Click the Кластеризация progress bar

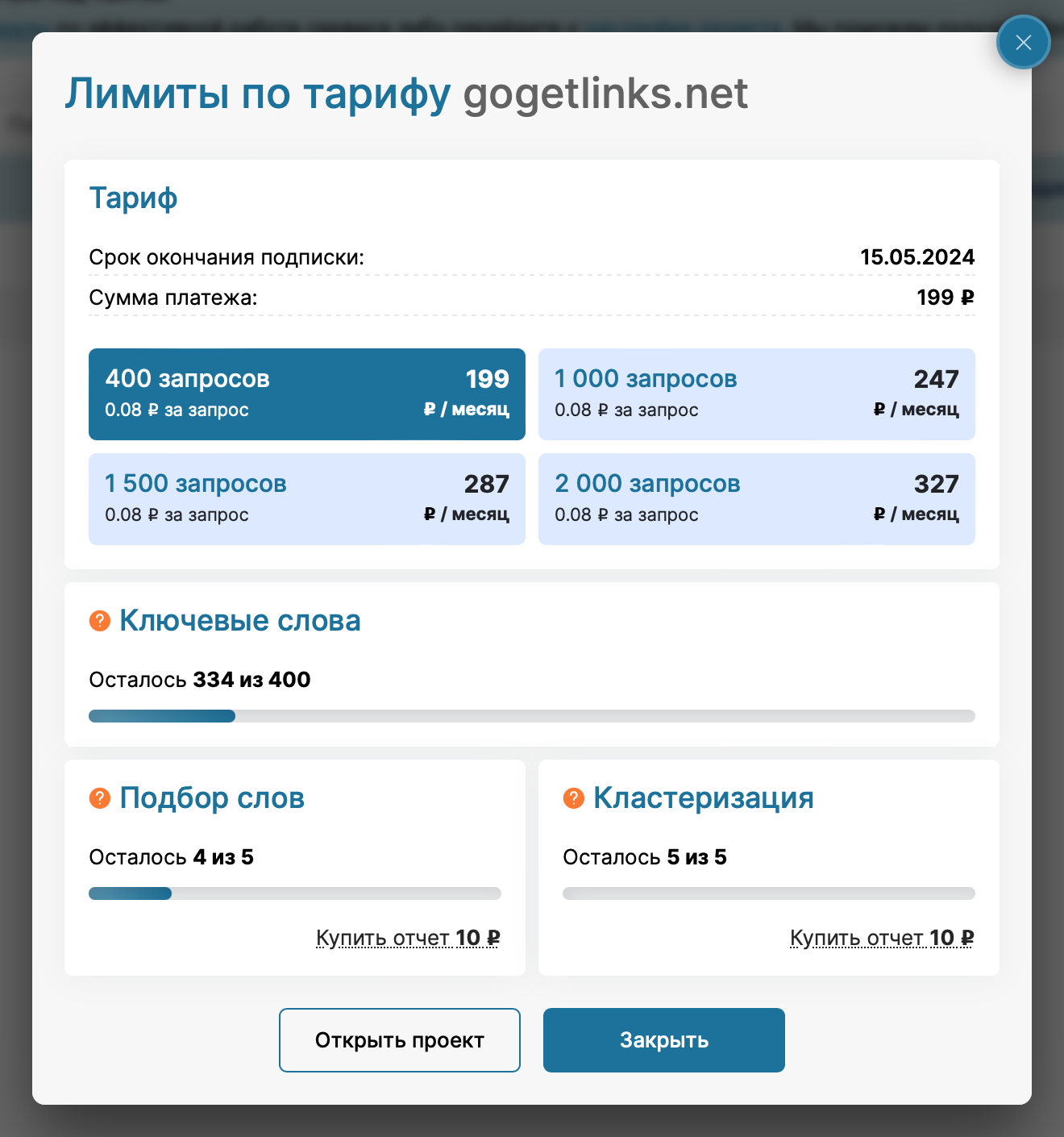click(768, 893)
